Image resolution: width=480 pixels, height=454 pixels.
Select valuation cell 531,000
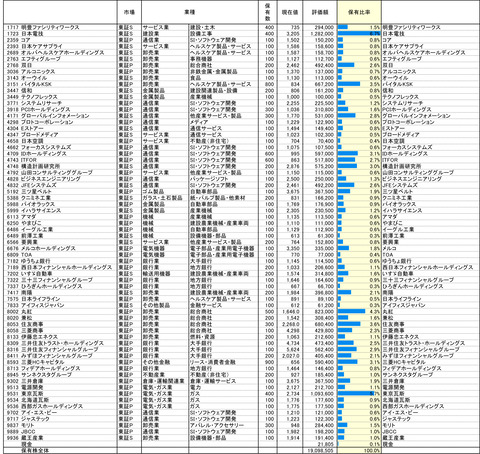[320, 116]
